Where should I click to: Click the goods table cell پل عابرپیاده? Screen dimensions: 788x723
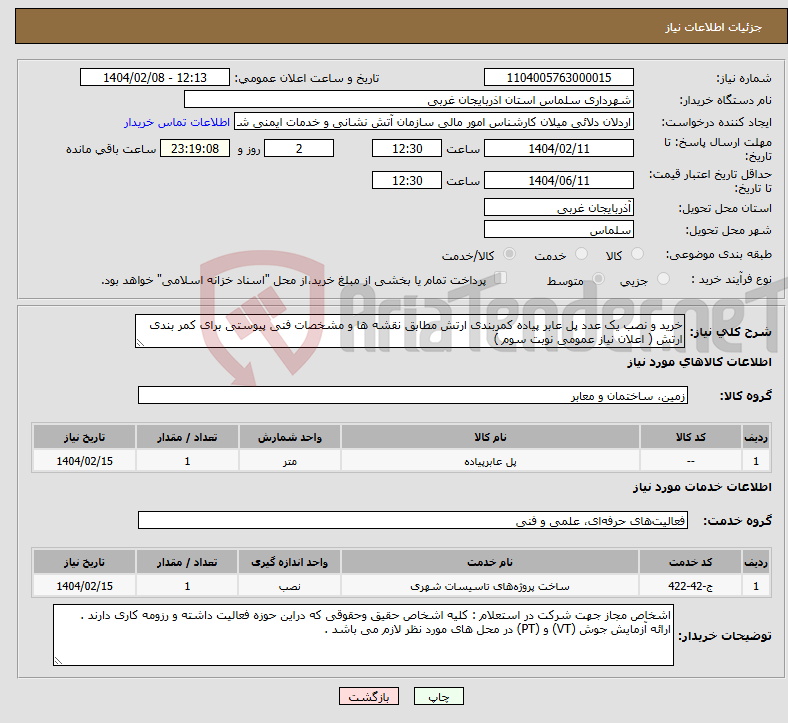pos(490,461)
